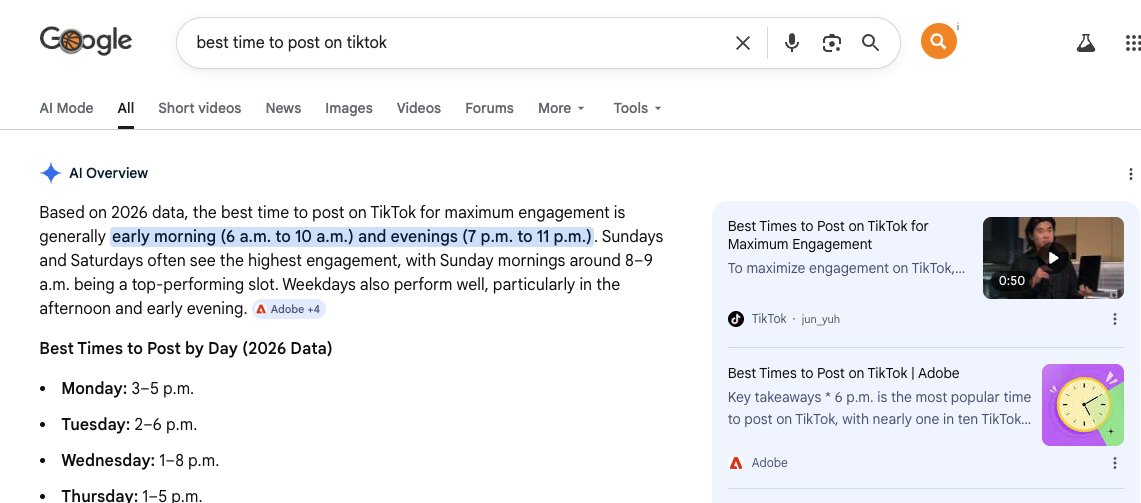
Task: Open AI Overview more options menu
Action: (x=1130, y=174)
